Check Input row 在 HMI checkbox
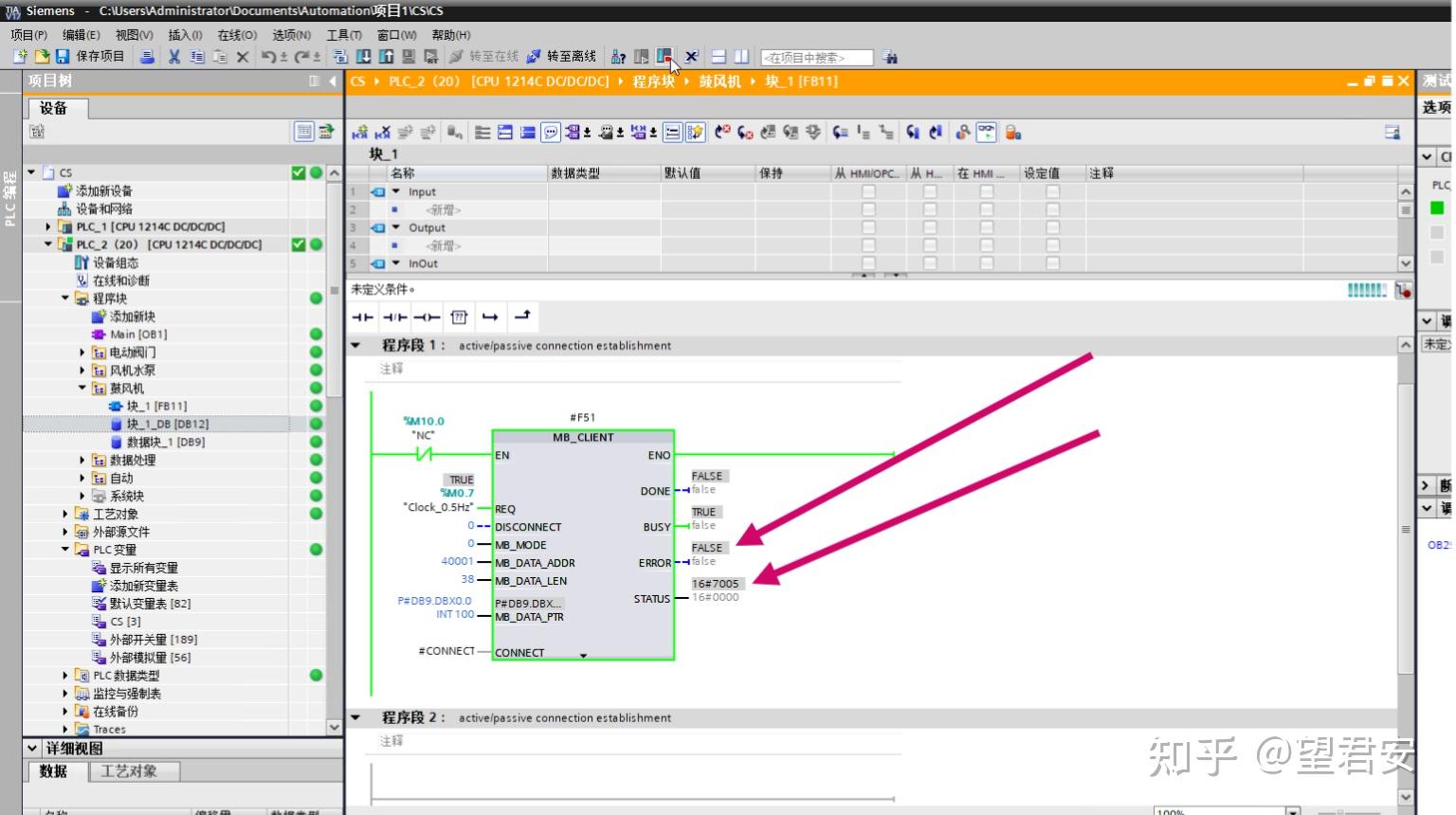 coord(987,191)
